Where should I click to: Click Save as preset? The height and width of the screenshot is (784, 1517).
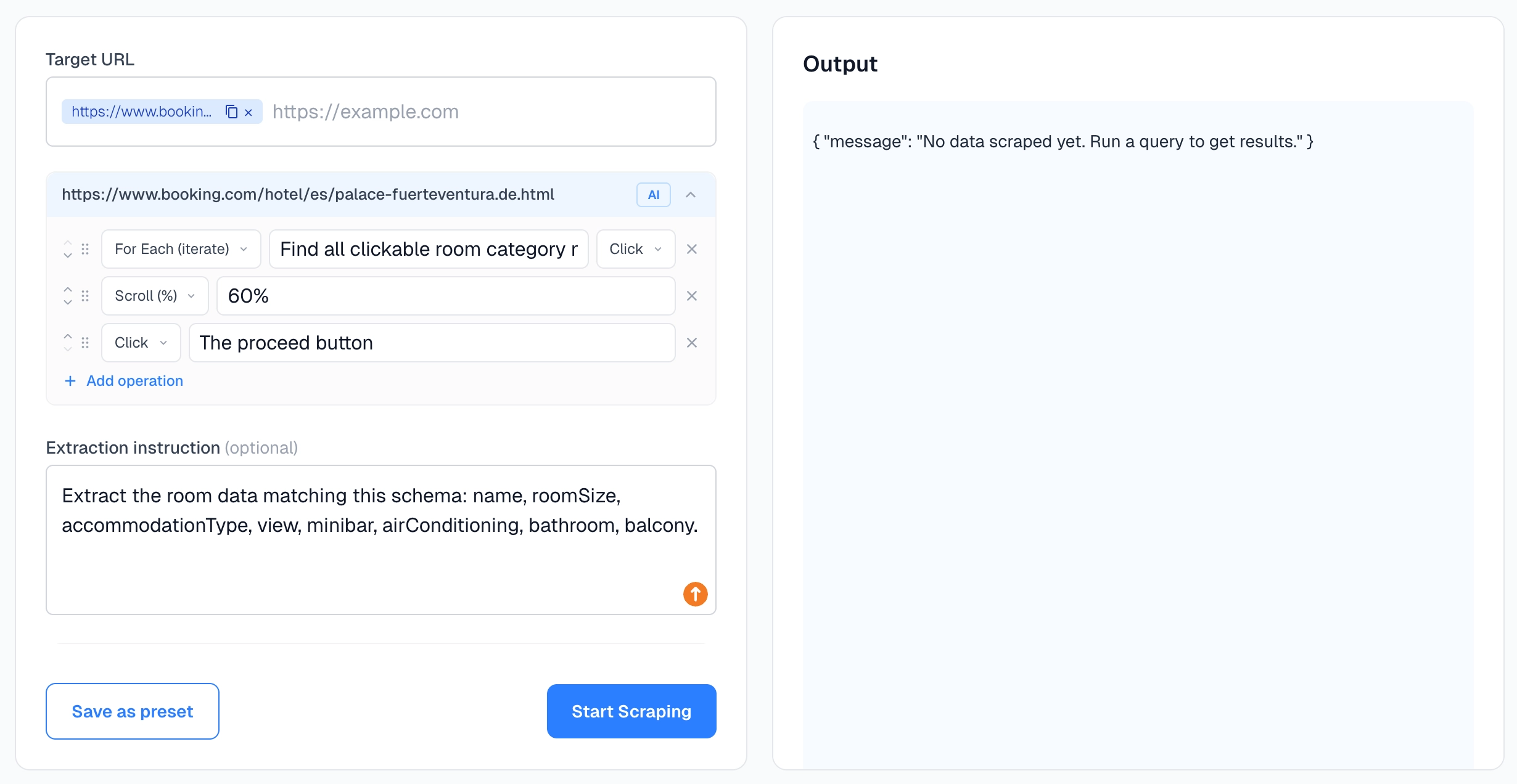(133, 711)
